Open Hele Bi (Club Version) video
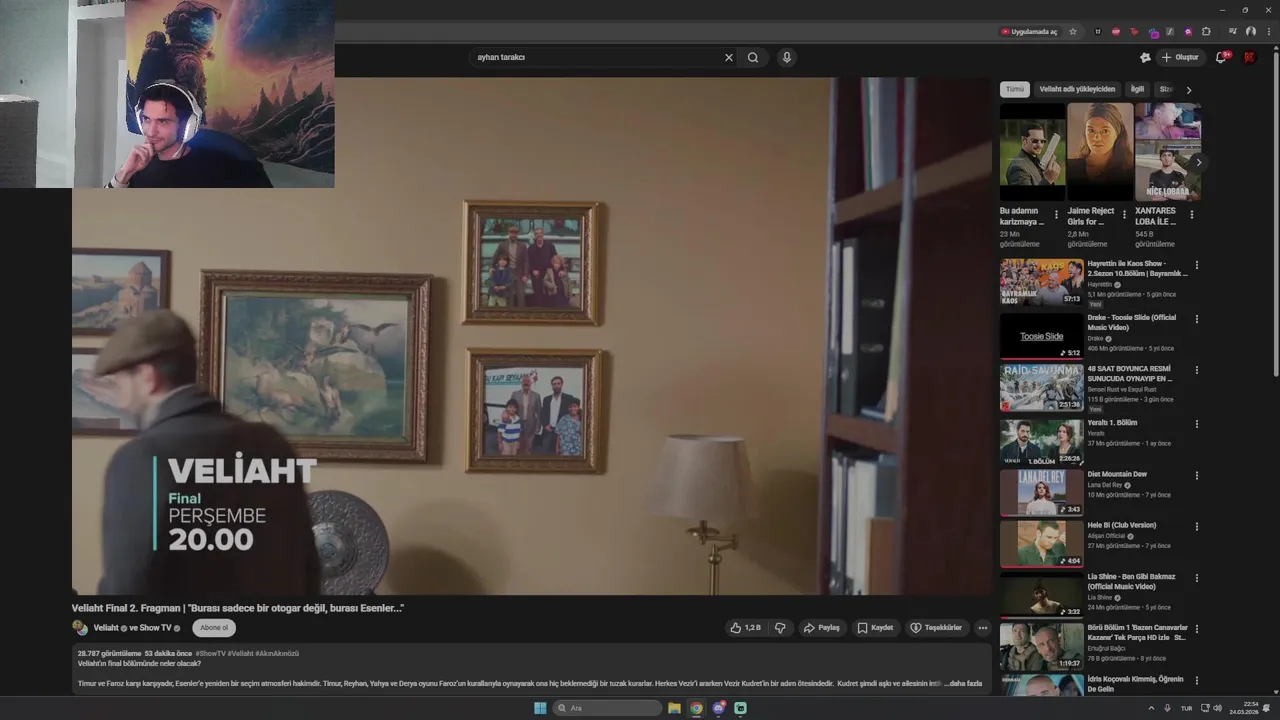This screenshot has height=720, width=1280. (x=1121, y=525)
